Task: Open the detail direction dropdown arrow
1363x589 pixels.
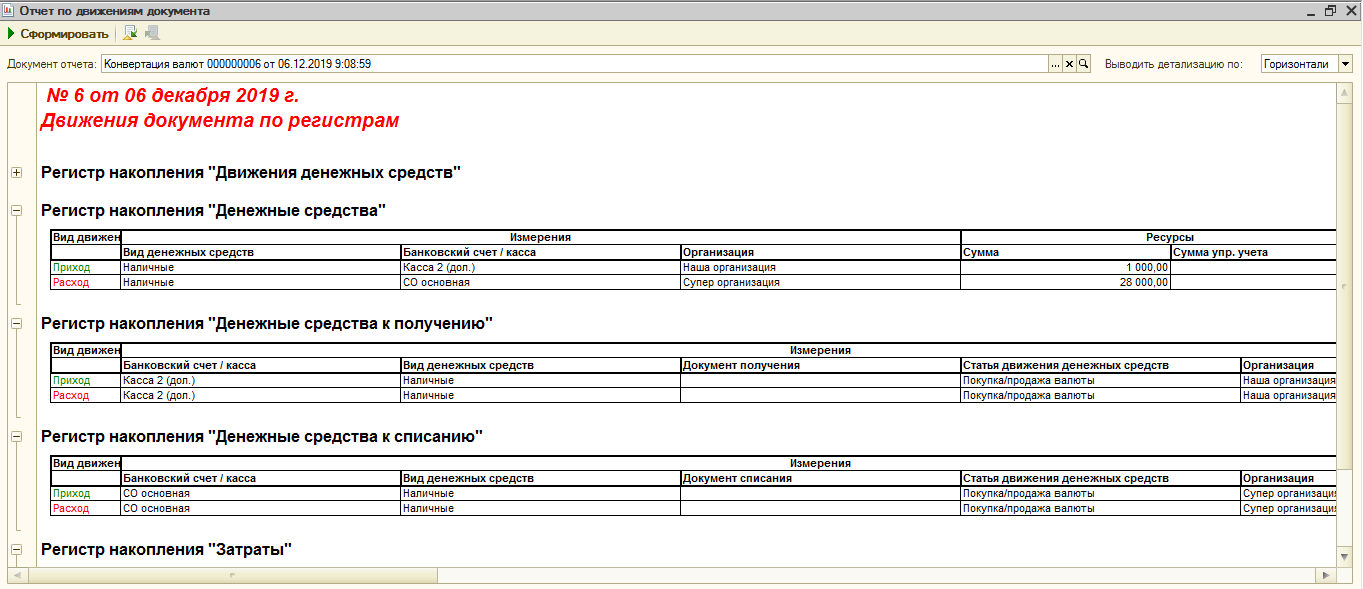Action: 1345,64
